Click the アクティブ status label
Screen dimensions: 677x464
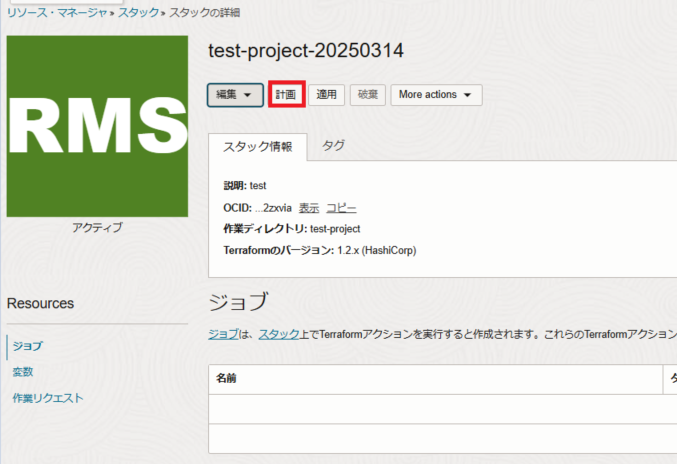click(97, 227)
